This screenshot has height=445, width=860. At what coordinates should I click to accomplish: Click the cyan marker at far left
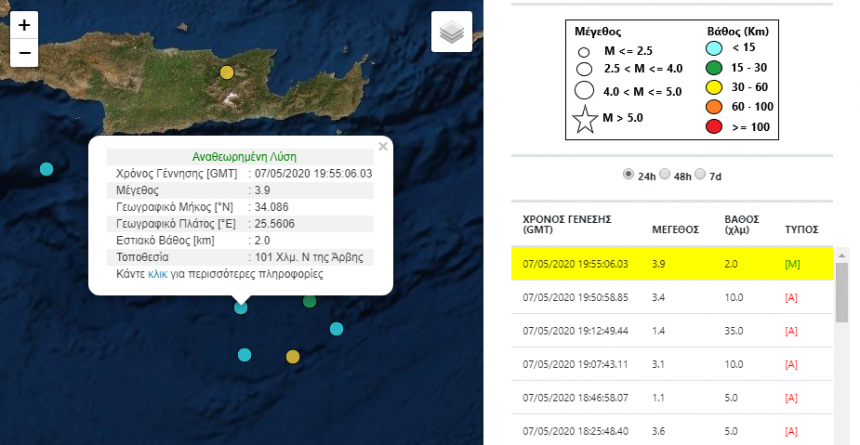coord(46,169)
